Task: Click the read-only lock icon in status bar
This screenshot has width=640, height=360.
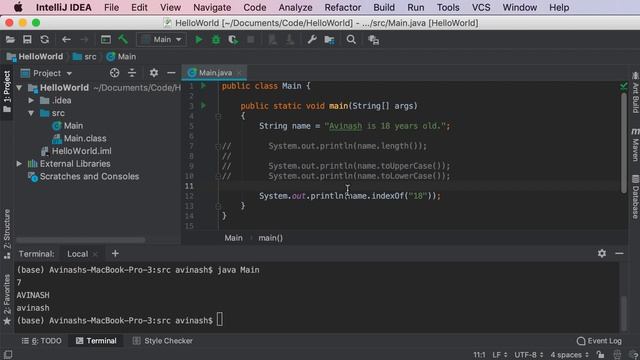Action: coord(600,355)
